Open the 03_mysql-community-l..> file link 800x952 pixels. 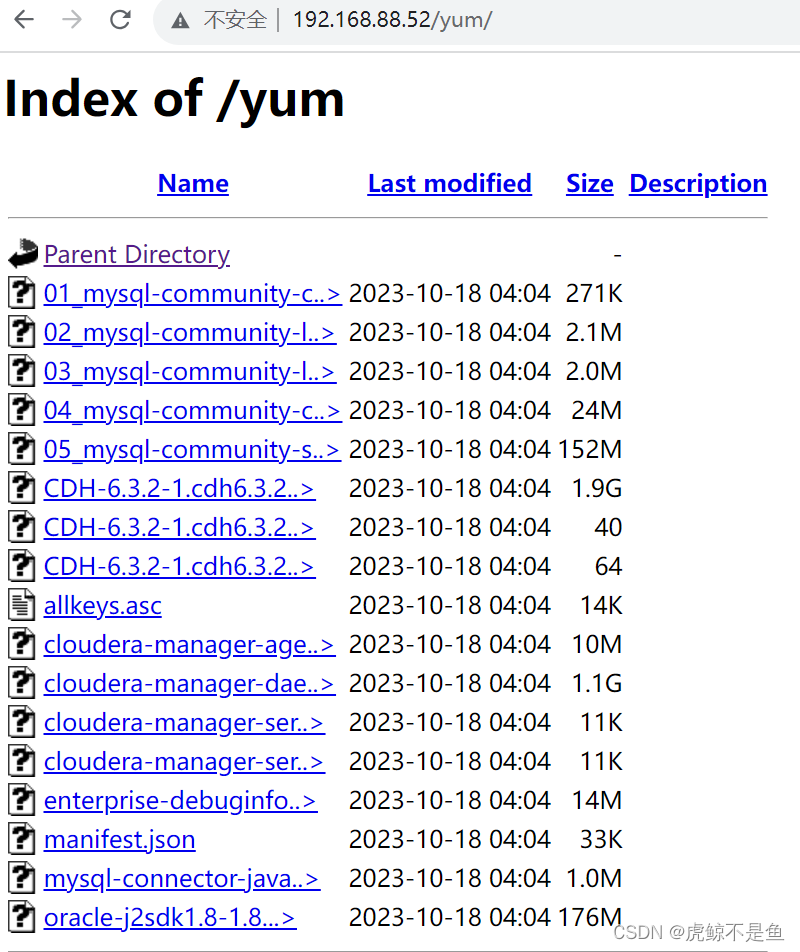pos(189,371)
